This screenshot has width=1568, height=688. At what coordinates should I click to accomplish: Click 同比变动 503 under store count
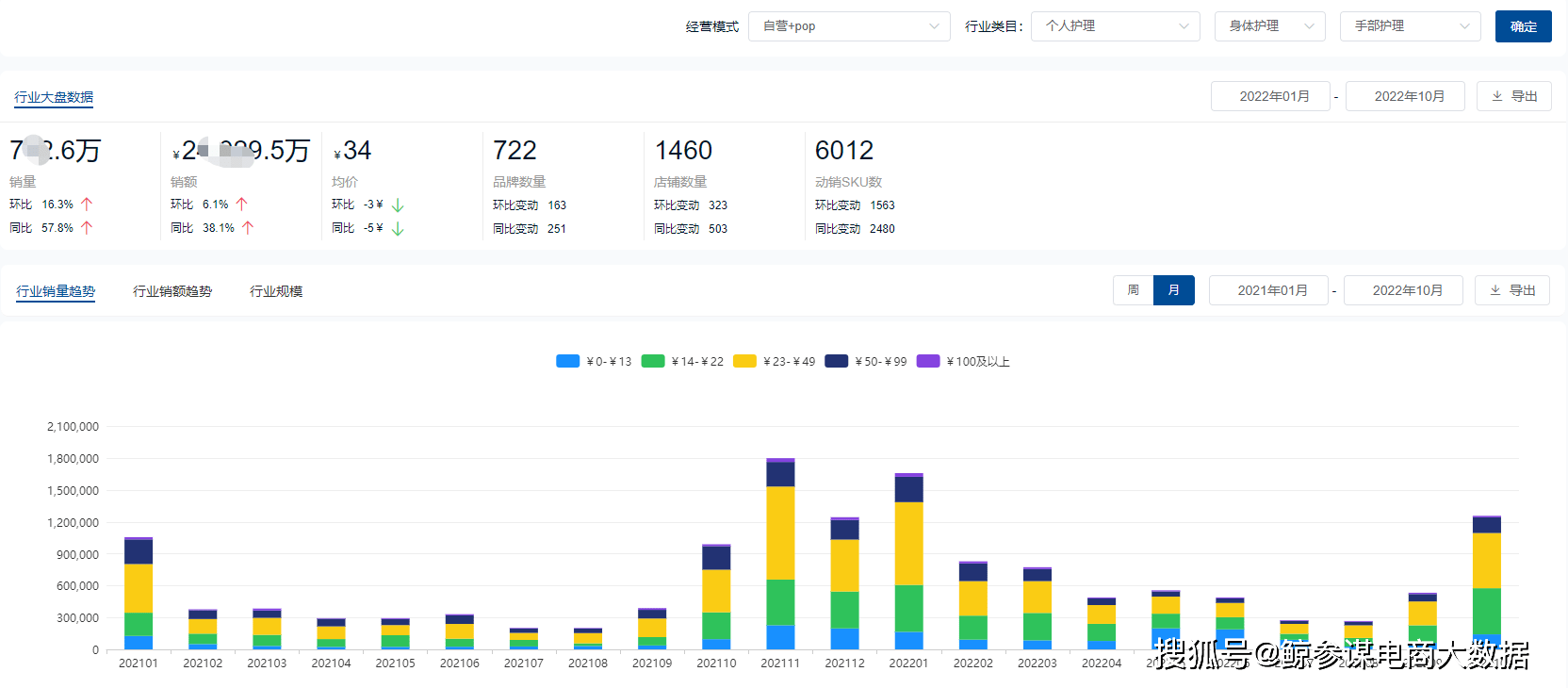691,229
